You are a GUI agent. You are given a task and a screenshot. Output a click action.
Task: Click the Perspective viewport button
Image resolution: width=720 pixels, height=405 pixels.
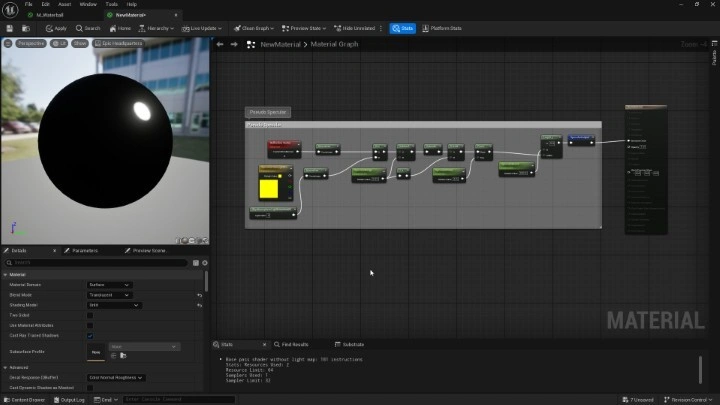(30, 44)
